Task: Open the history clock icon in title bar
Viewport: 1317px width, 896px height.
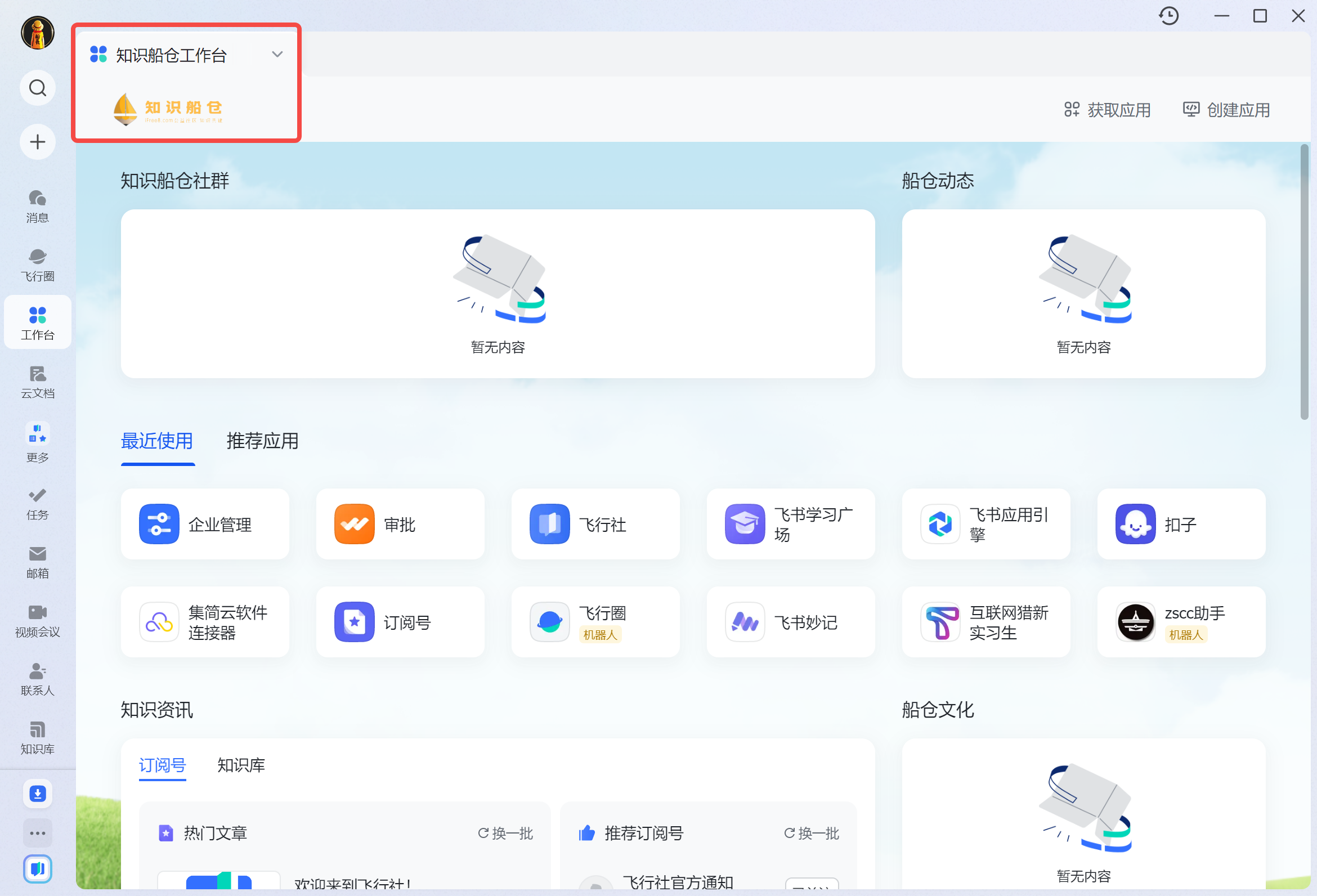Action: click(1168, 16)
